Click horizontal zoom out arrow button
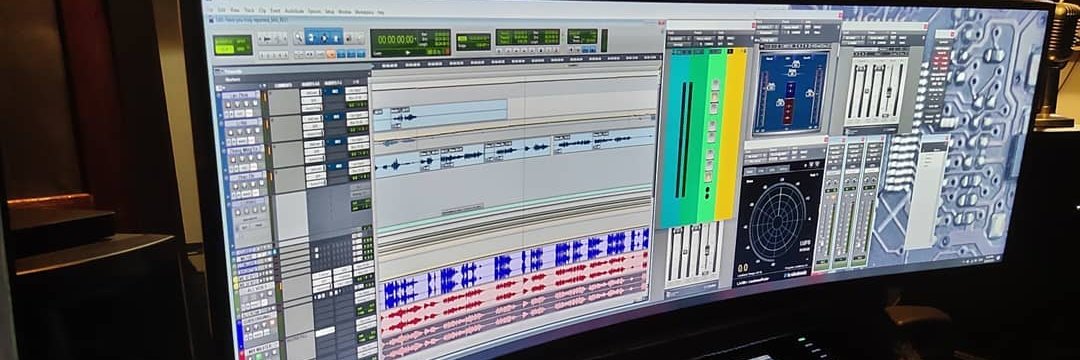 [260, 38]
